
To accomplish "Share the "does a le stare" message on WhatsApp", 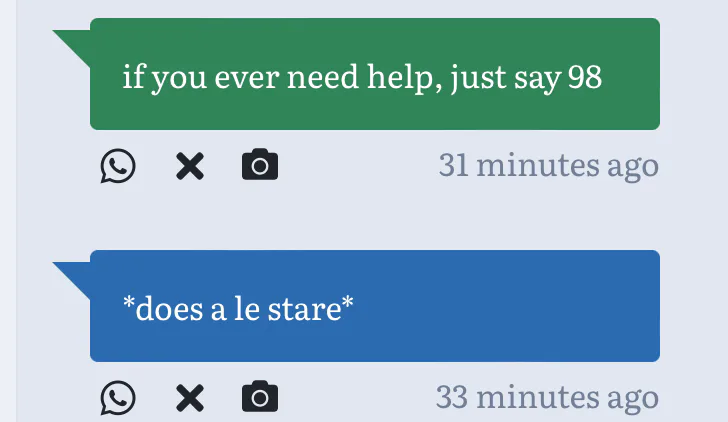I will 118,398.
